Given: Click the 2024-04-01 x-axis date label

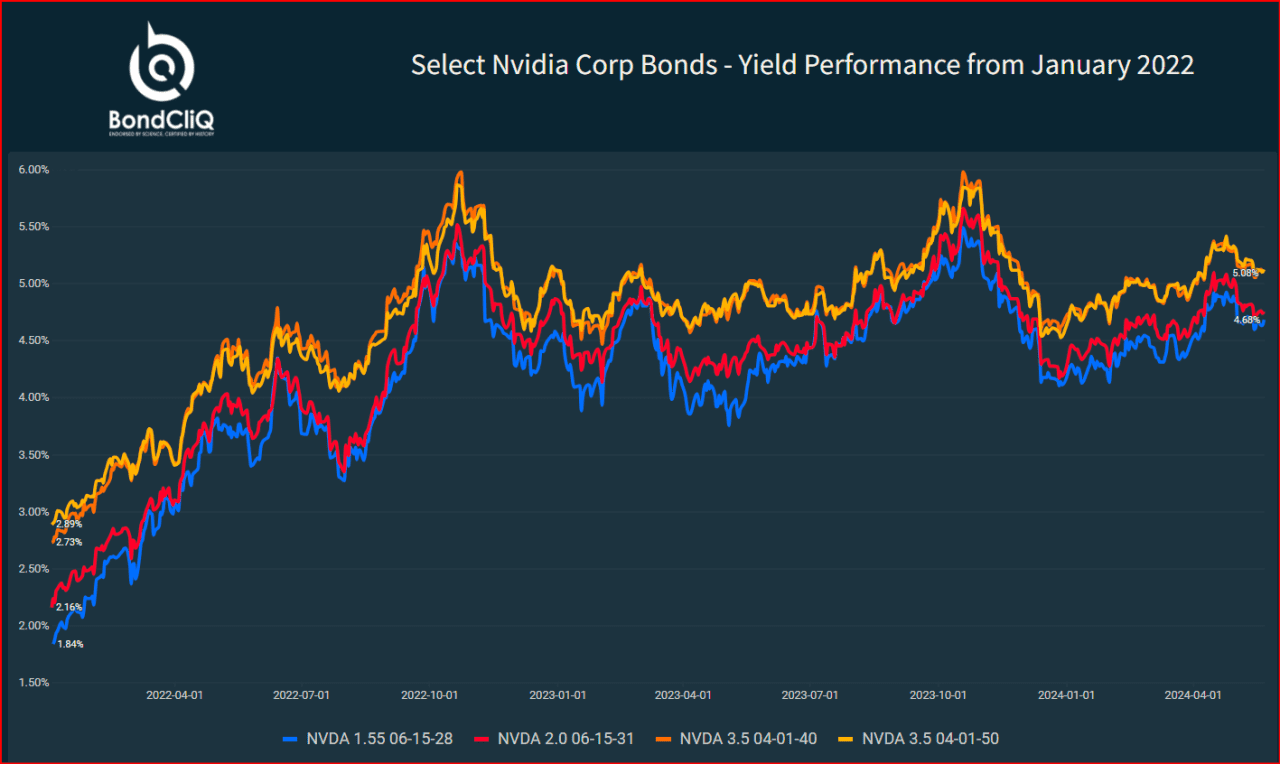Looking at the screenshot, I should pyautogui.click(x=1195, y=694).
